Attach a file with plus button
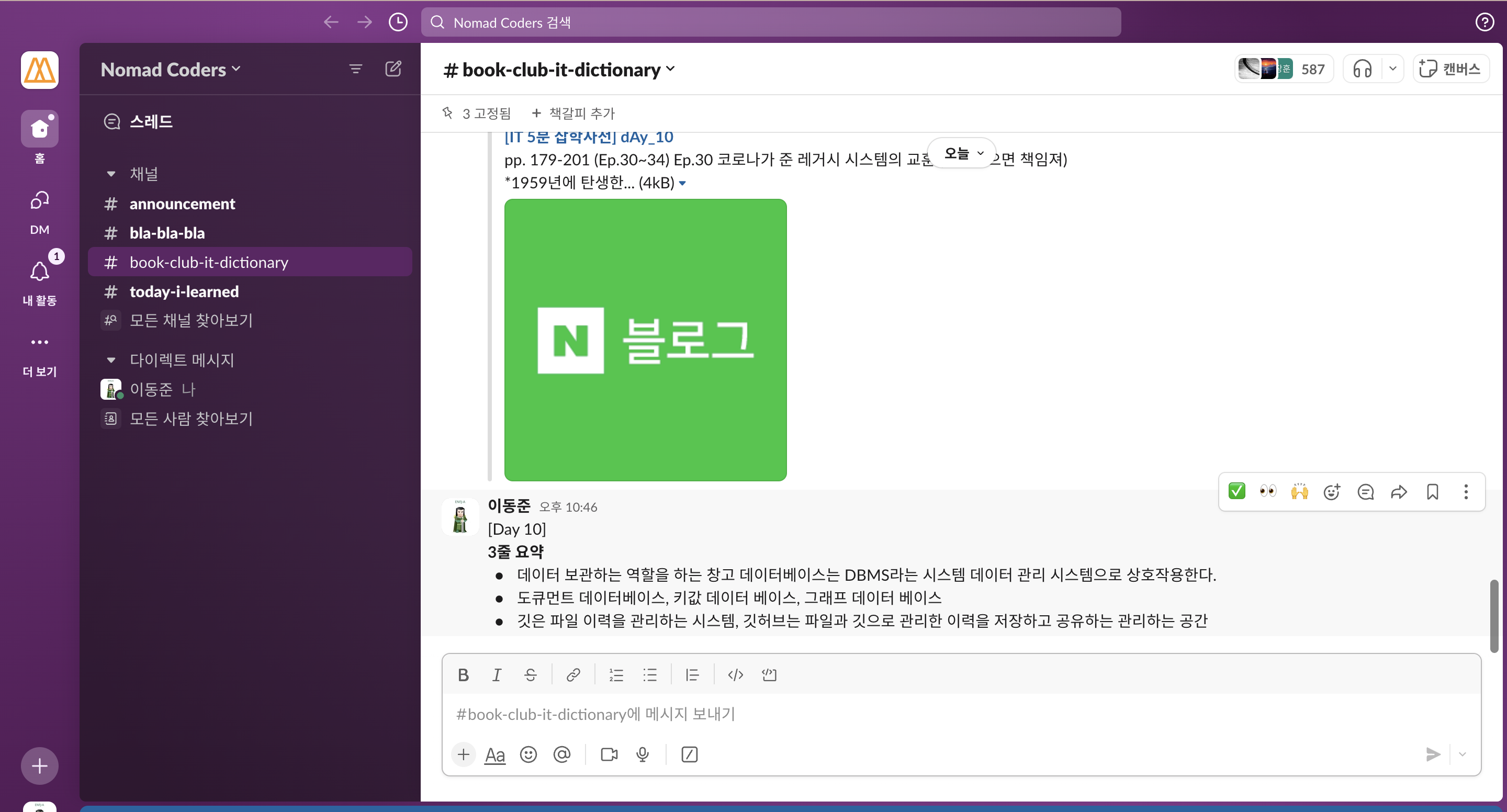Screen dimensions: 1507x812 (x=463, y=754)
